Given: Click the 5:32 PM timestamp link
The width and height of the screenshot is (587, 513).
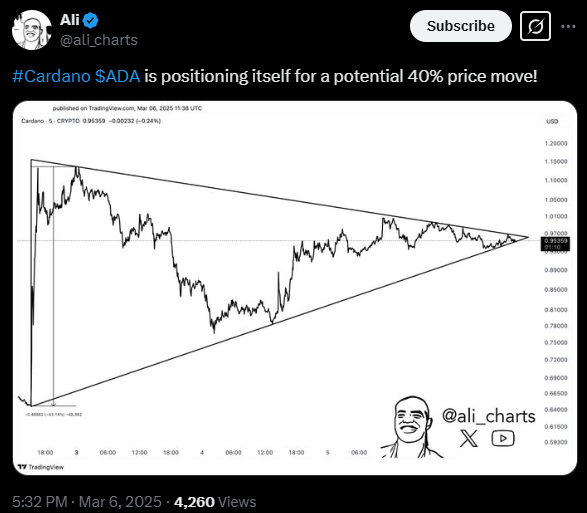Looking at the screenshot, I should click(40, 502).
